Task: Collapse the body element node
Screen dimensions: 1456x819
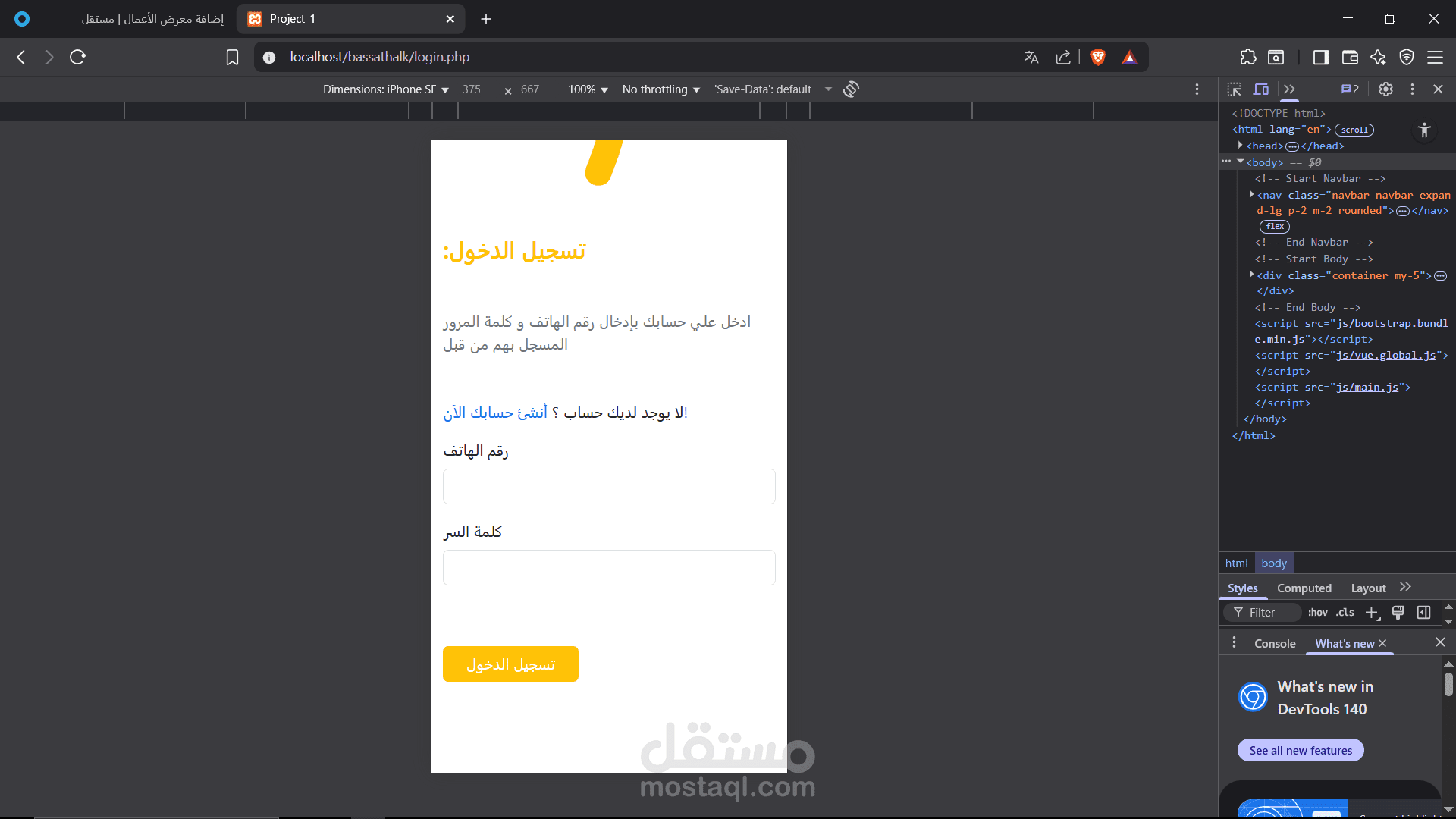Action: (1241, 162)
